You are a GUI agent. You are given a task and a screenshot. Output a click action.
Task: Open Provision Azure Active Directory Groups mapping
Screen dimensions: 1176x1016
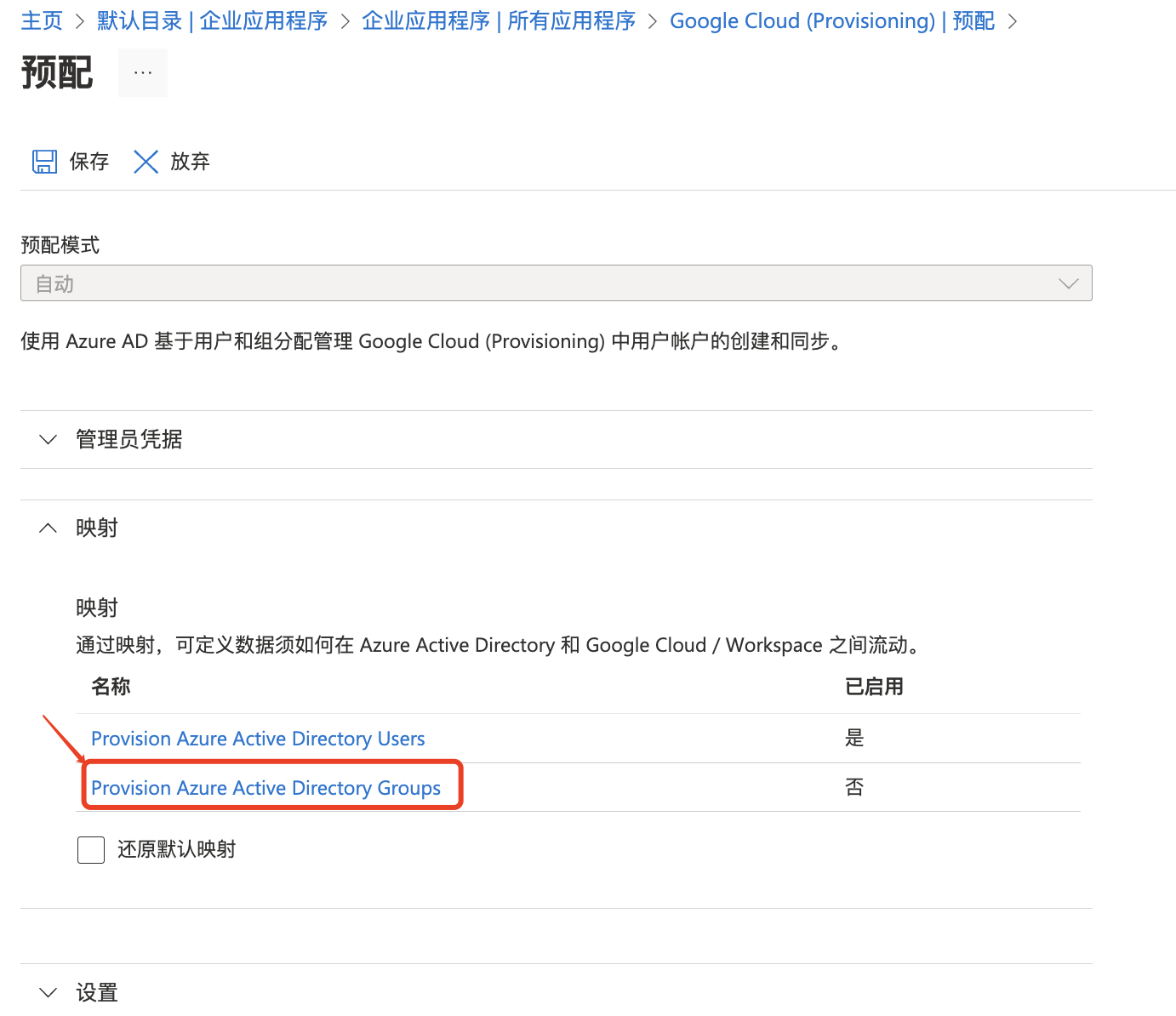[x=265, y=788]
